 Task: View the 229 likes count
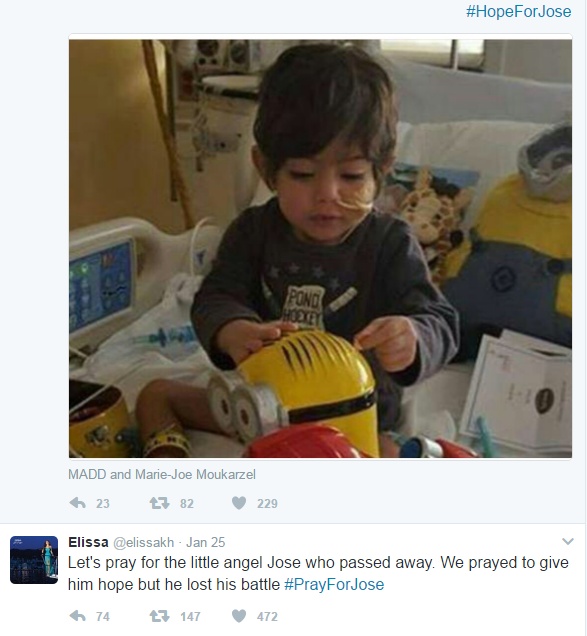tap(267, 504)
